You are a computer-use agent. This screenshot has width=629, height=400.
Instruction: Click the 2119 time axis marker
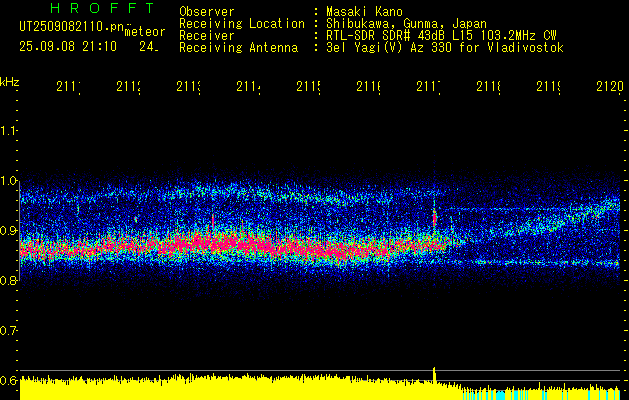[549, 87]
